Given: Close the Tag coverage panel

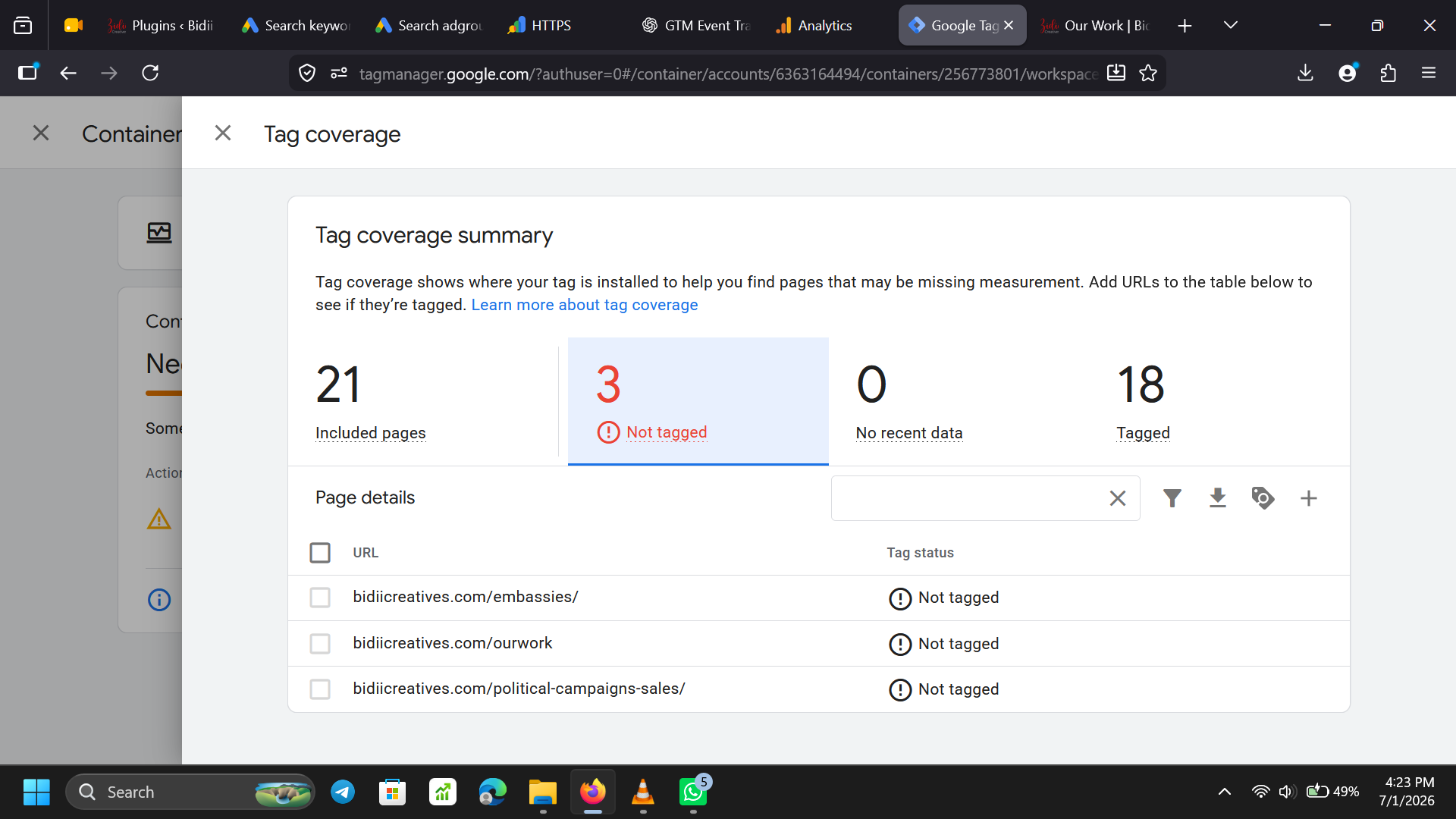Looking at the screenshot, I should coord(222,133).
